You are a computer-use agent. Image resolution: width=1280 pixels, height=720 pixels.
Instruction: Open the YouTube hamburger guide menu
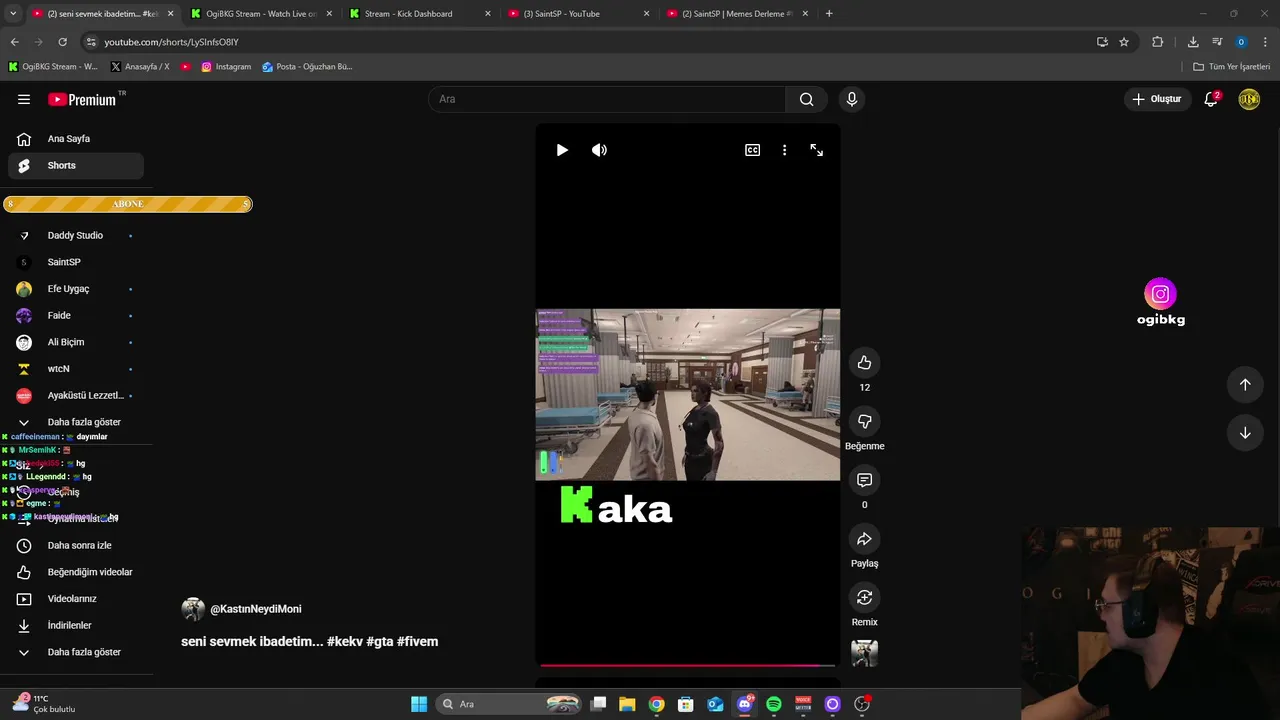(24, 99)
